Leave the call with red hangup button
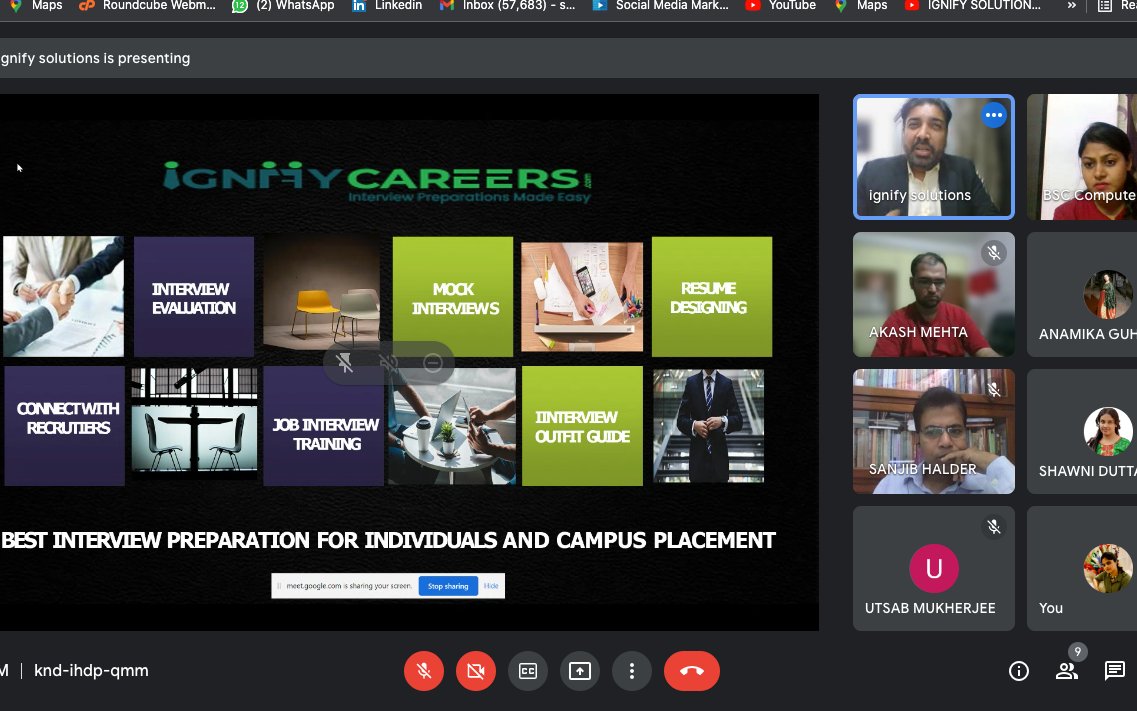1137x711 pixels. [692, 671]
